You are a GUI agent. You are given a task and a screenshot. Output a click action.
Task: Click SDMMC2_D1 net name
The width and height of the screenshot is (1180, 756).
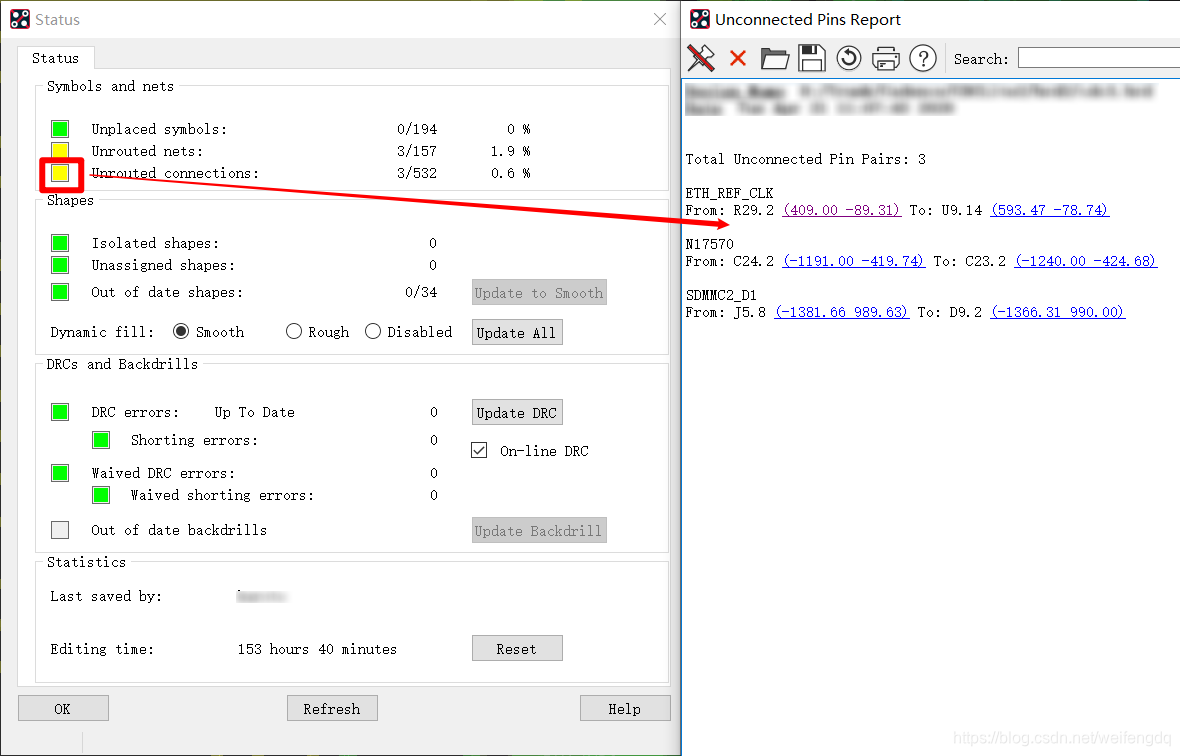pyautogui.click(x=721, y=296)
